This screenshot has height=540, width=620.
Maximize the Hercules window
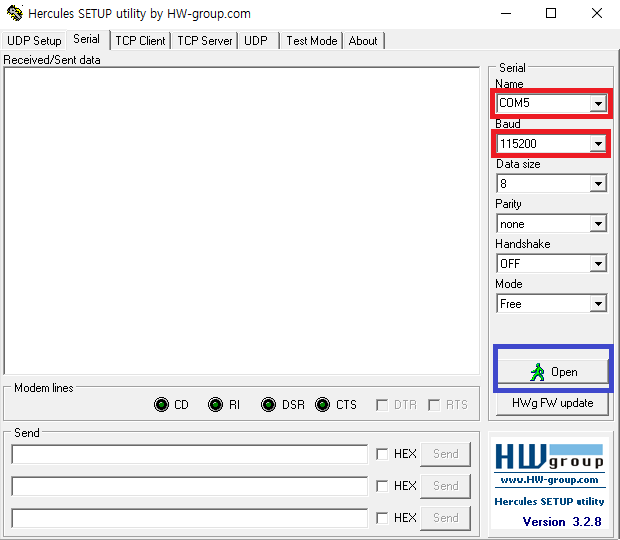pos(551,13)
